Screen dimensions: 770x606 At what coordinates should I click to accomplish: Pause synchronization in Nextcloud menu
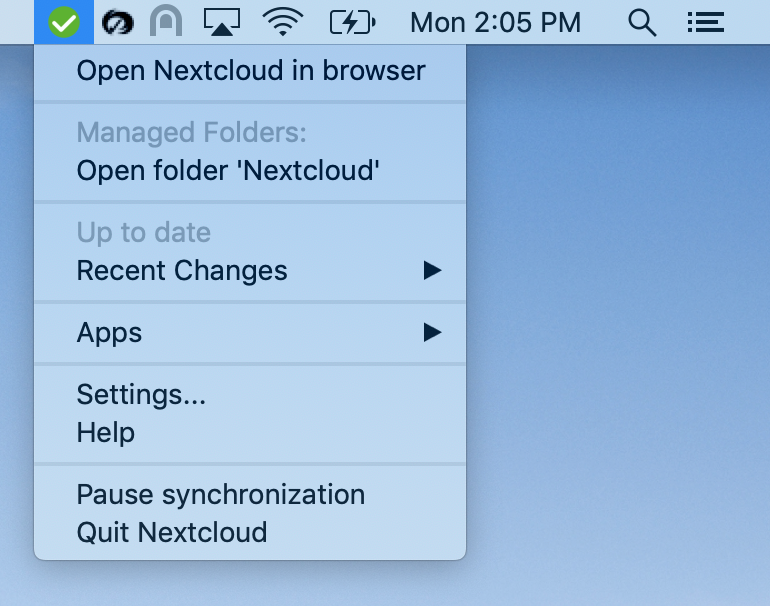(x=220, y=494)
